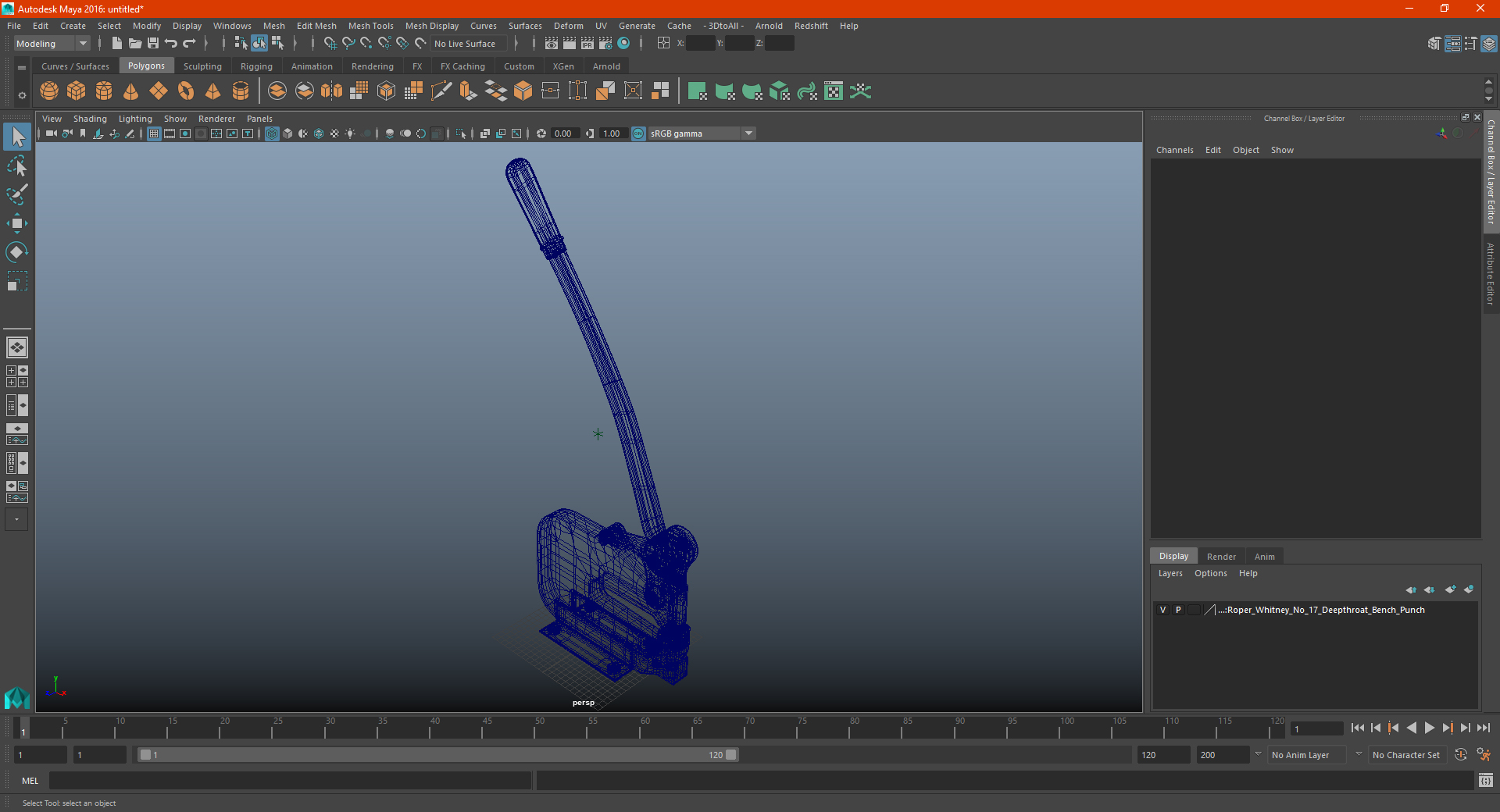Open the Shading menu in viewport panel
Screen dimensions: 1500x812
tap(90, 119)
